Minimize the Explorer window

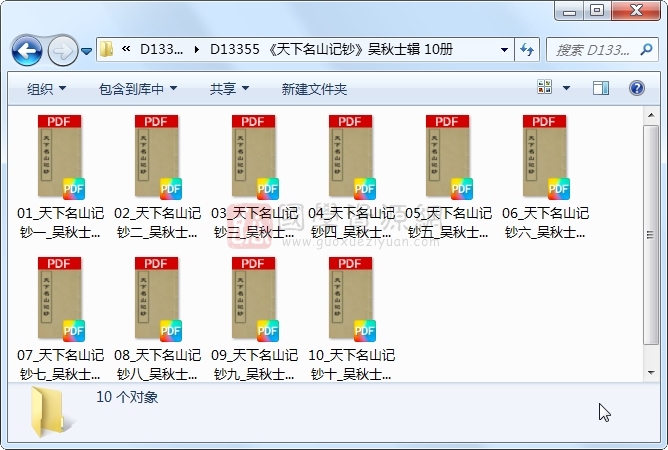click(569, 11)
